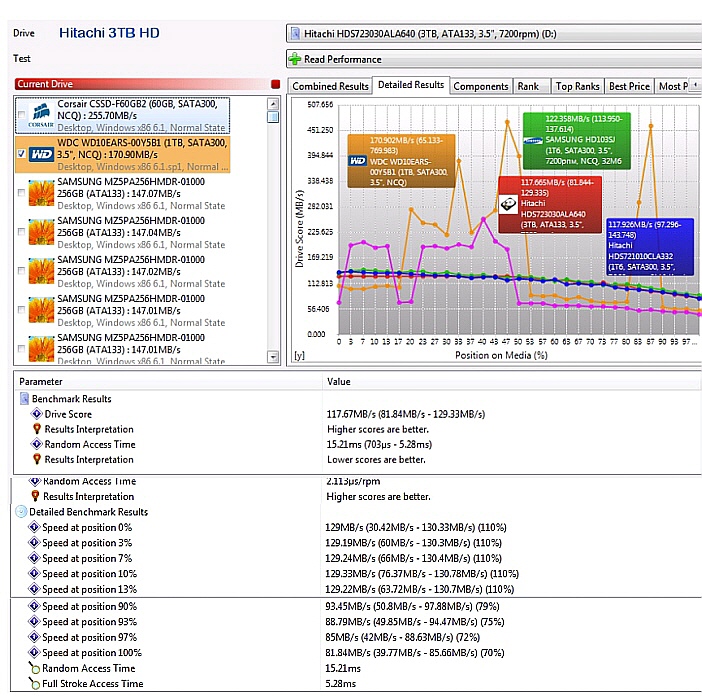This screenshot has height=696, width=702.
Task: Click the diamond icon beside Speed at position 93%
Action: click(34, 621)
